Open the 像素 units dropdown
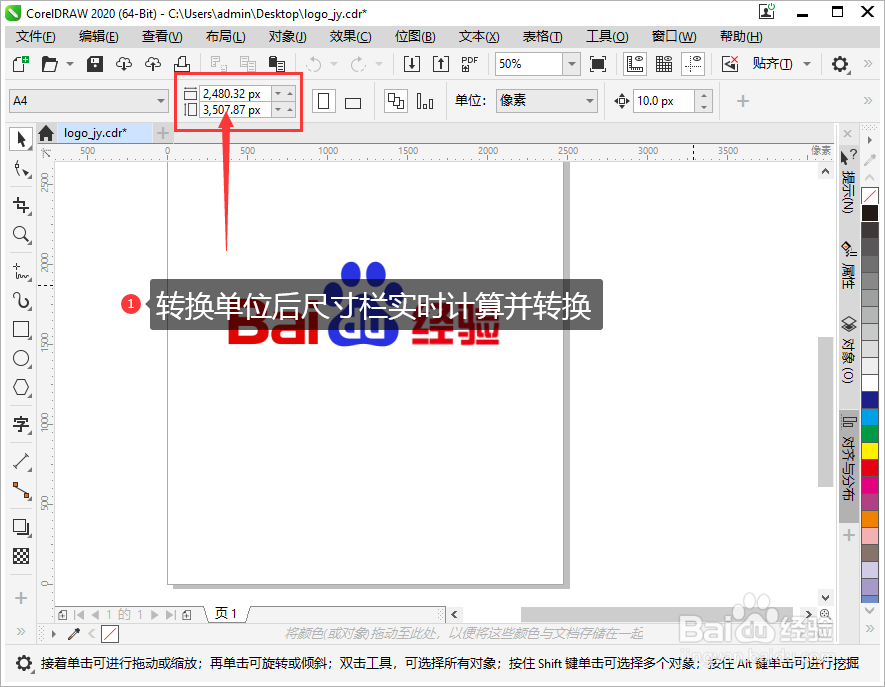The height and width of the screenshot is (687, 885). pyautogui.click(x=590, y=101)
